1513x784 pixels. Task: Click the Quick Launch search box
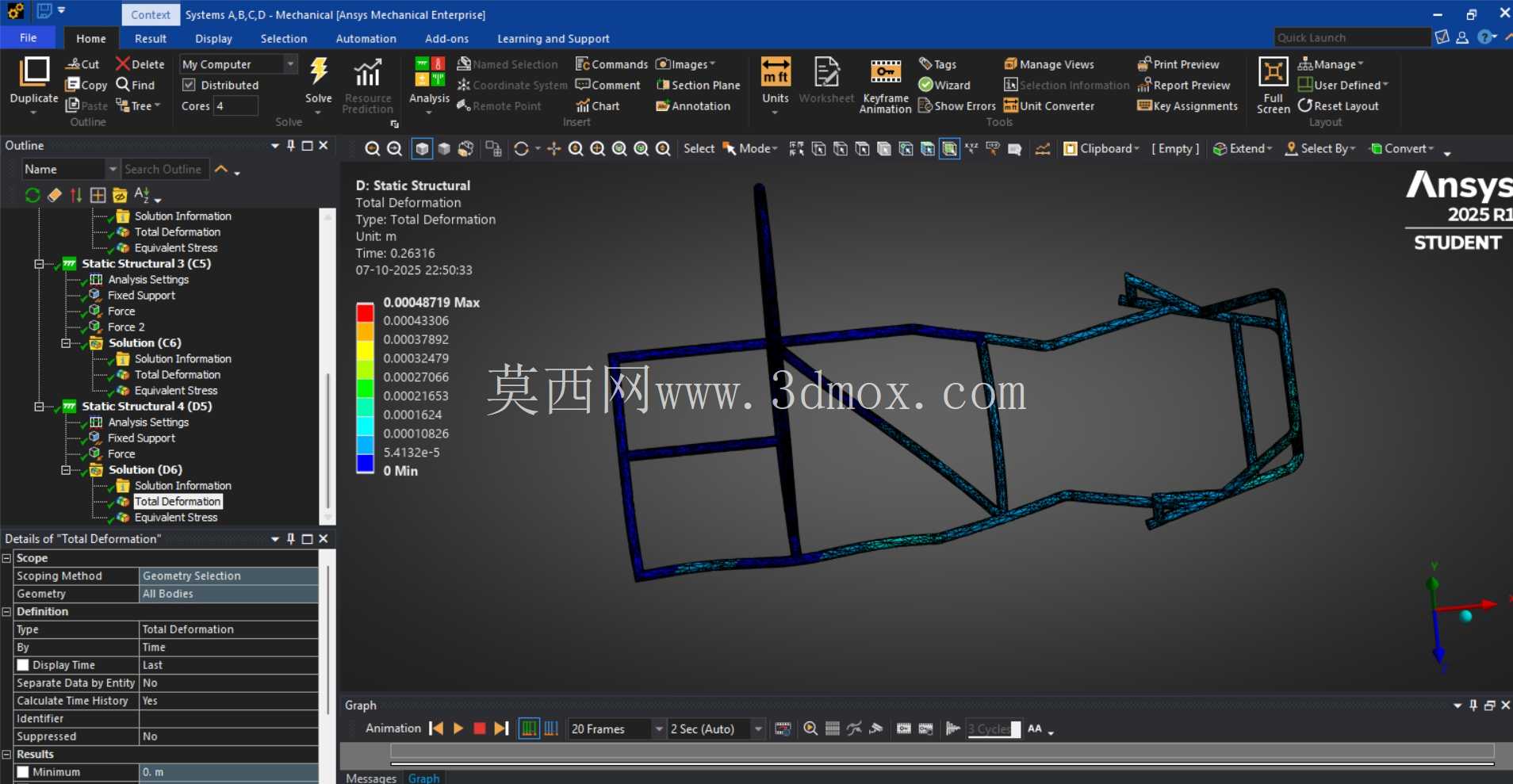coord(1351,37)
